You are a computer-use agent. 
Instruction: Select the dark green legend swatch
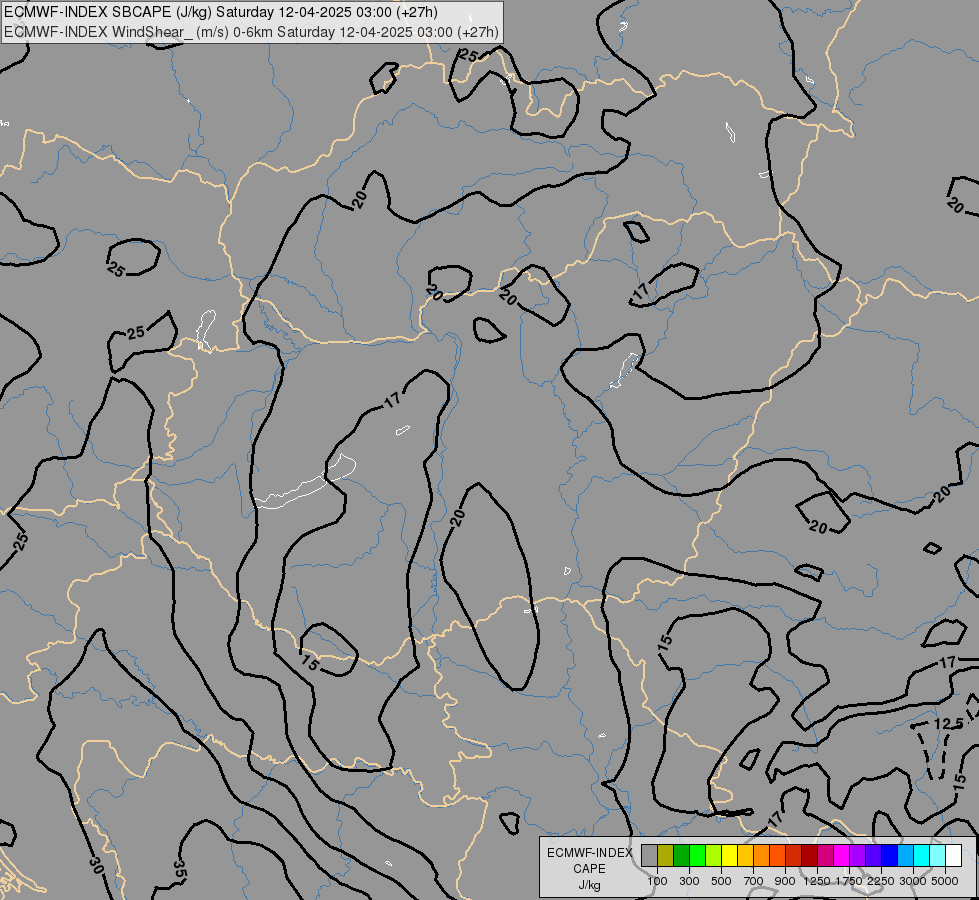click(681, 855)
